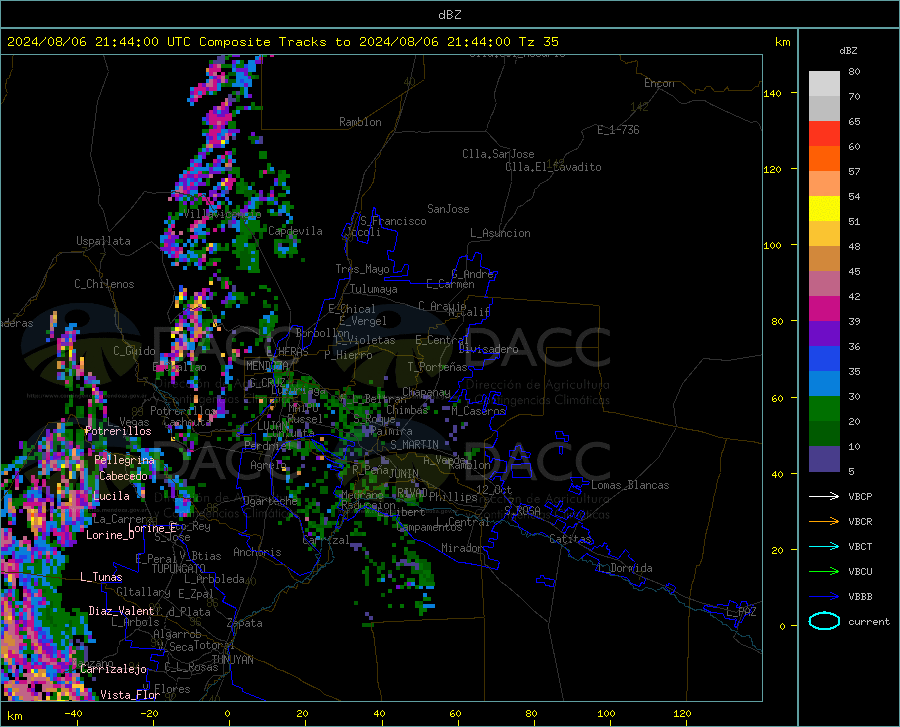Pick the purple 5 dBZ color swatch
The image size is (900, 727).
[824, 458]
